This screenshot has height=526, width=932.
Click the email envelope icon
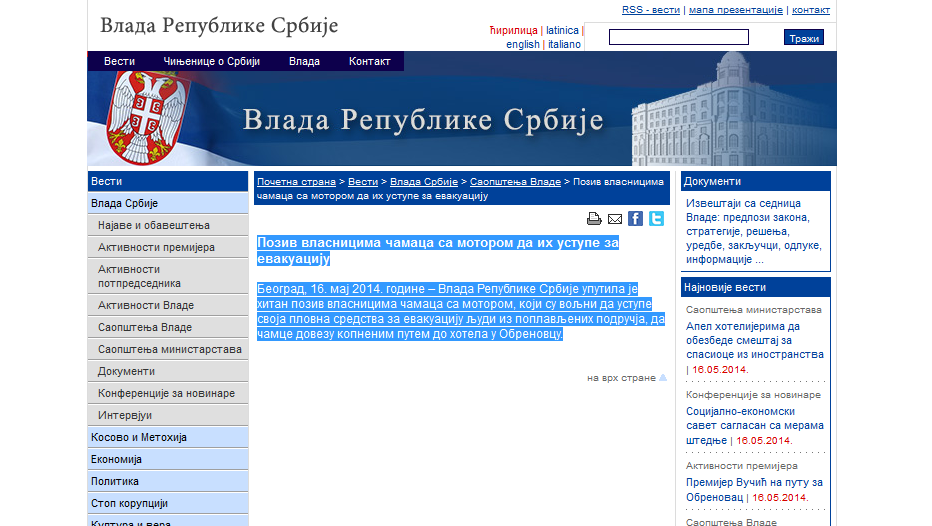(615, 219)
